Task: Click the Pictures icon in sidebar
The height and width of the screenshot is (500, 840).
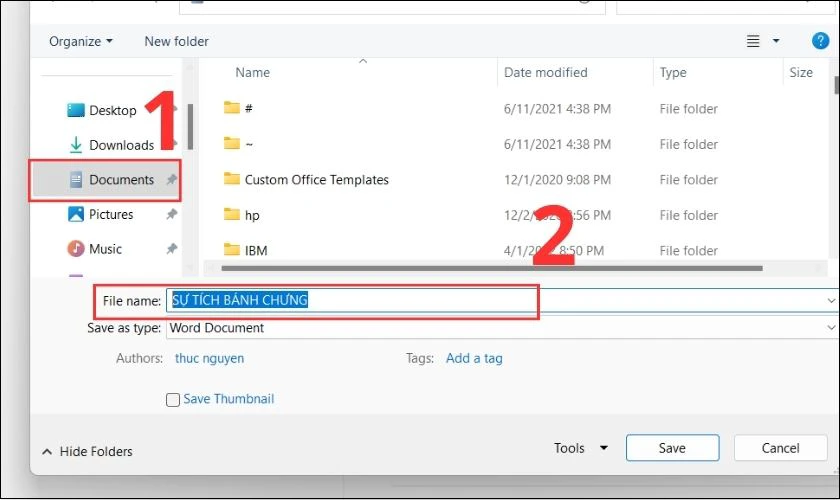Action: pyautogui.click(x=76, y=214)
